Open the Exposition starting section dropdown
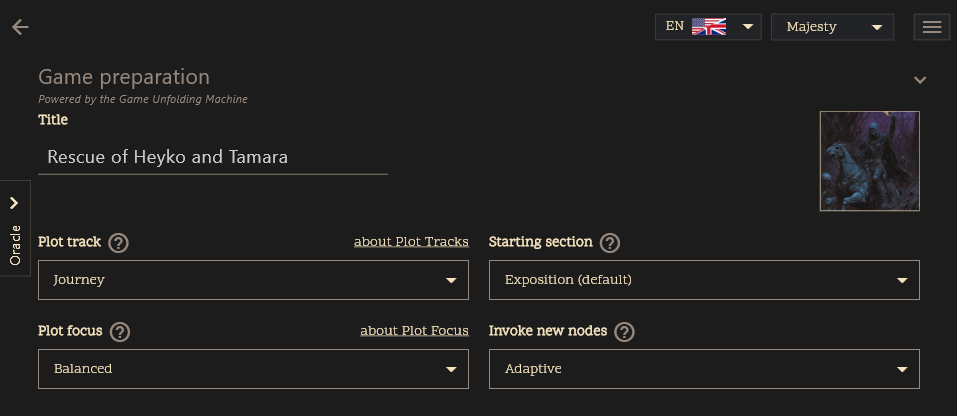The image size is (957, 416). [704, 280]
